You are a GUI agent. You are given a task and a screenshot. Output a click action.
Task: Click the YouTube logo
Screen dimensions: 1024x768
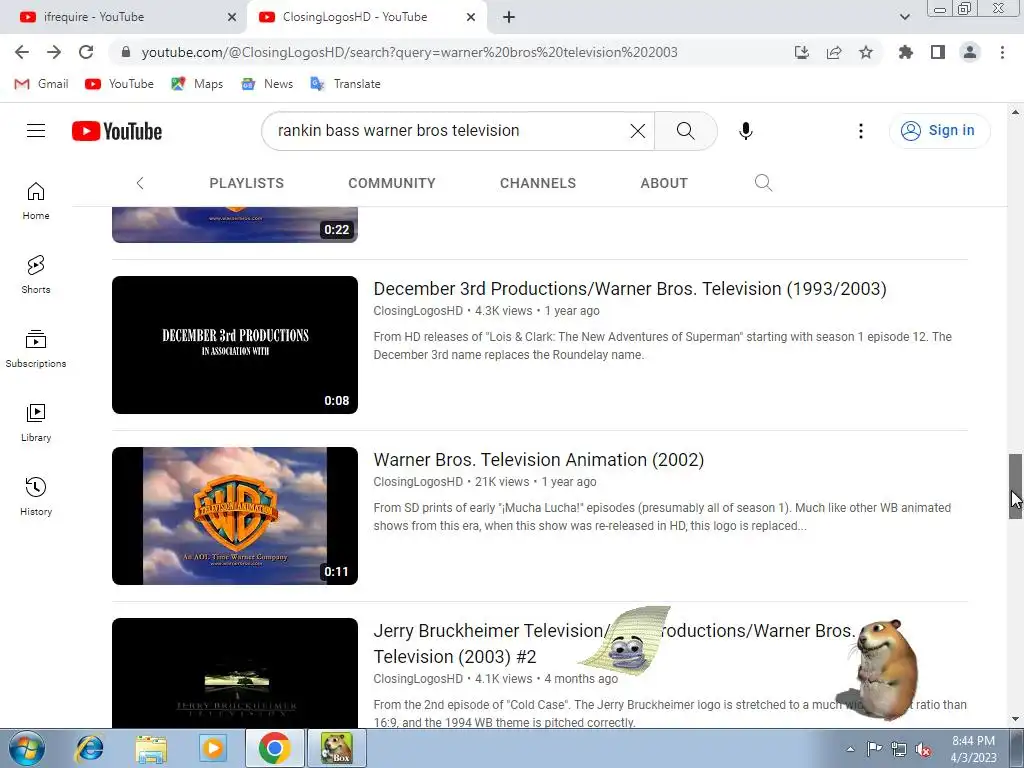[117, 131]
